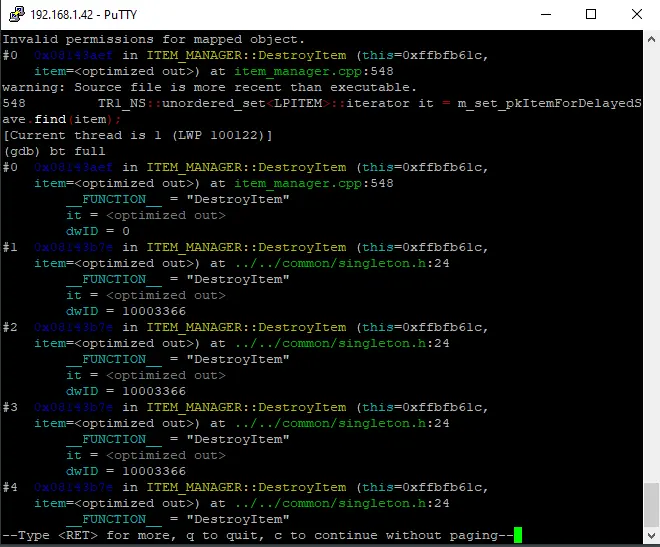Click the #4 stack frame number
This screenshot has height=547, width=660.
(10, 487)
